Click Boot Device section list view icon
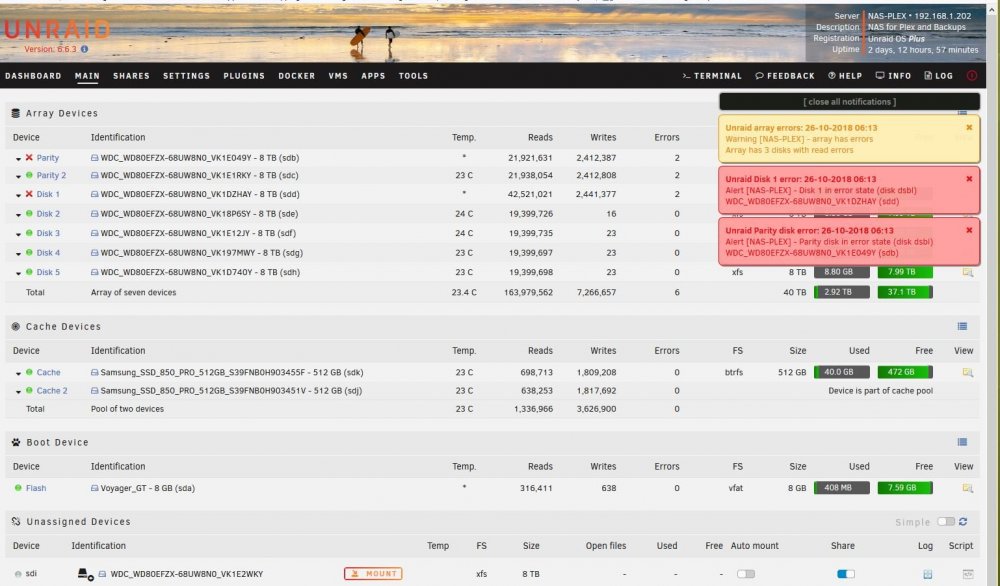 [962, 442]
